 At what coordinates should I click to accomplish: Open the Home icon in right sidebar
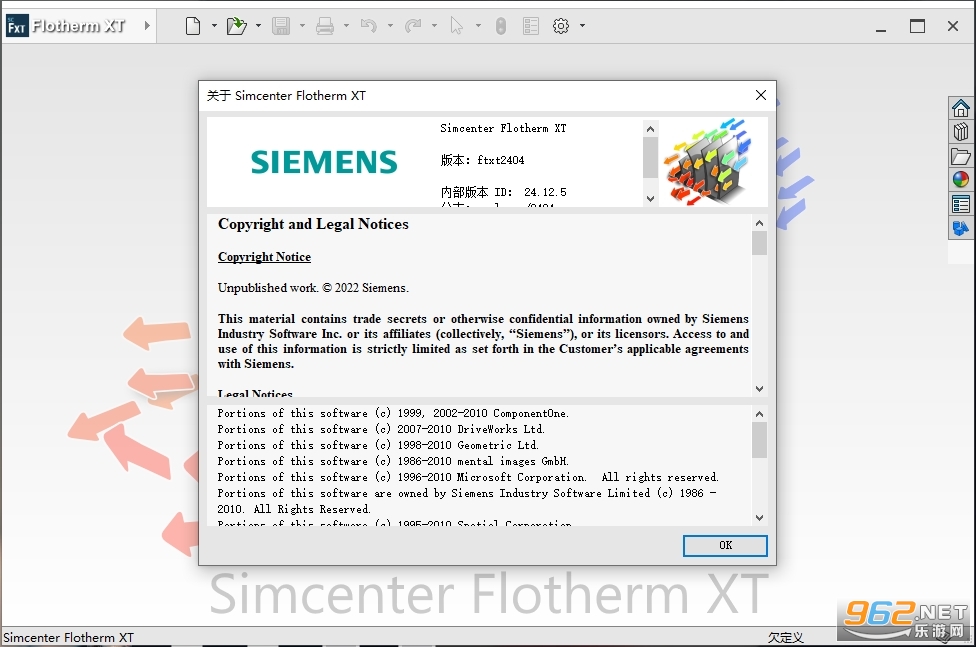click(x=960, y=108)
